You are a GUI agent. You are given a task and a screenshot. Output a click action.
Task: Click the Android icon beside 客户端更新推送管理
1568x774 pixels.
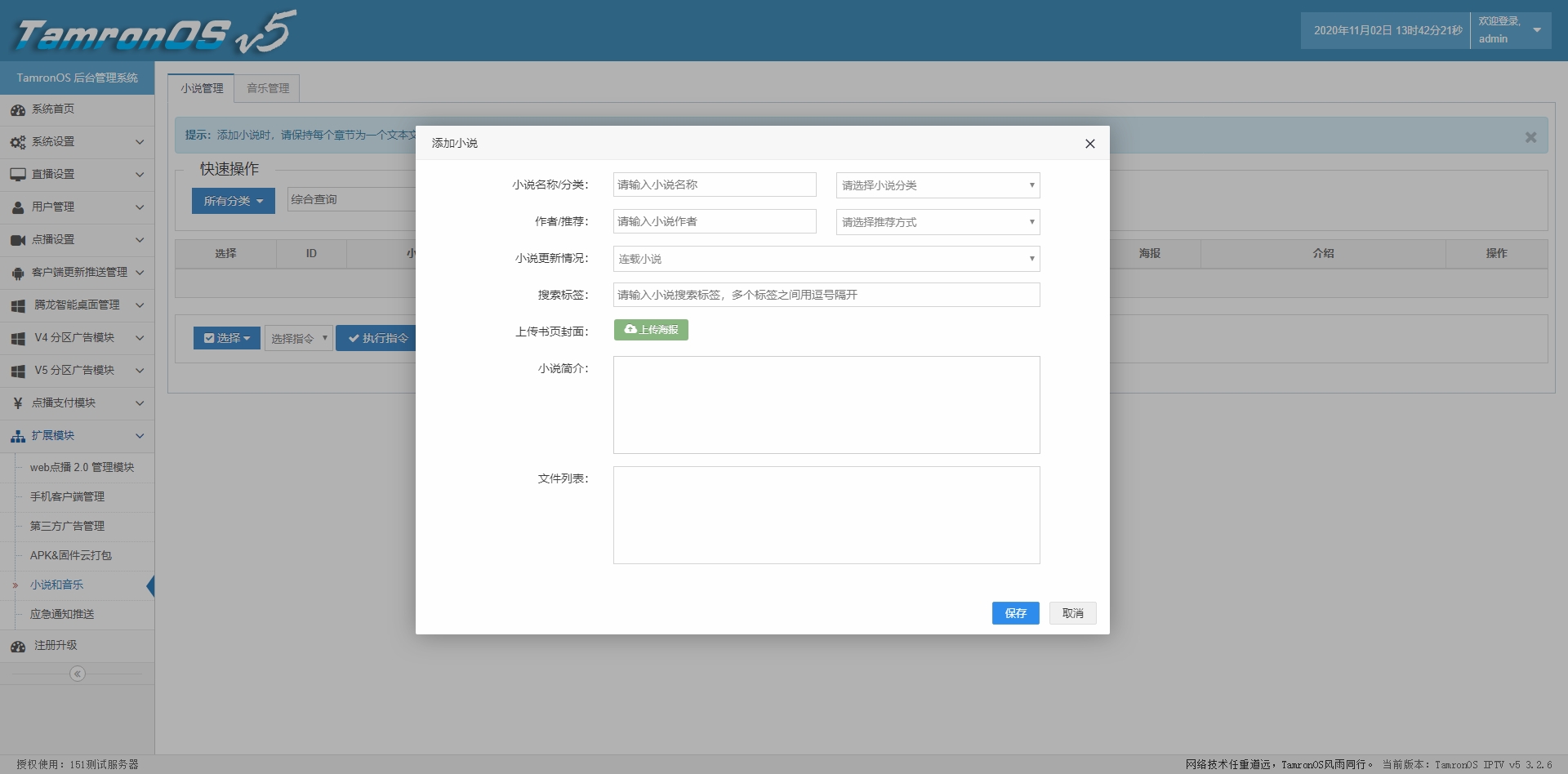pos(18,273)
